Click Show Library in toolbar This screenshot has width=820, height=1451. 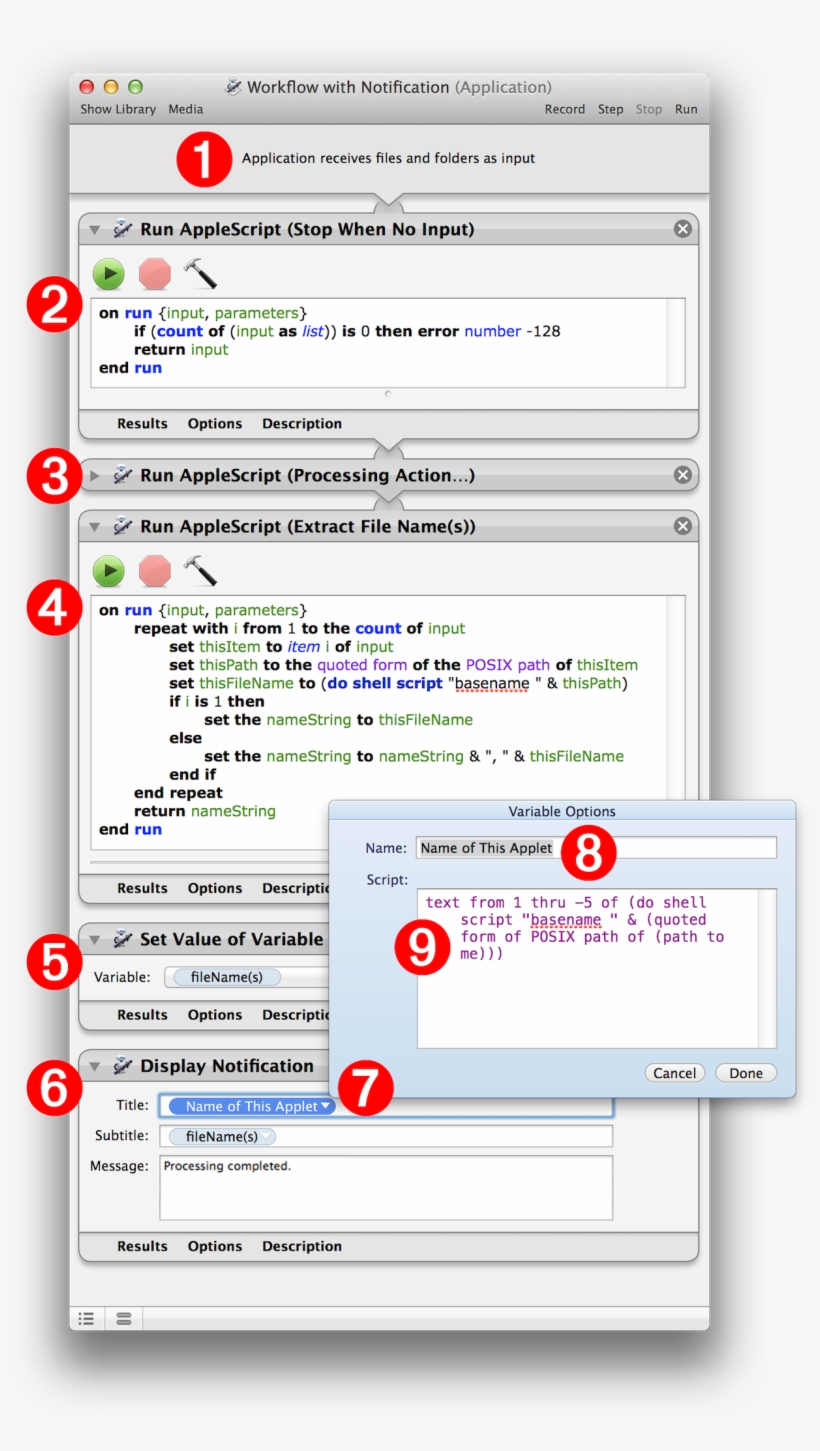(118, 109)
